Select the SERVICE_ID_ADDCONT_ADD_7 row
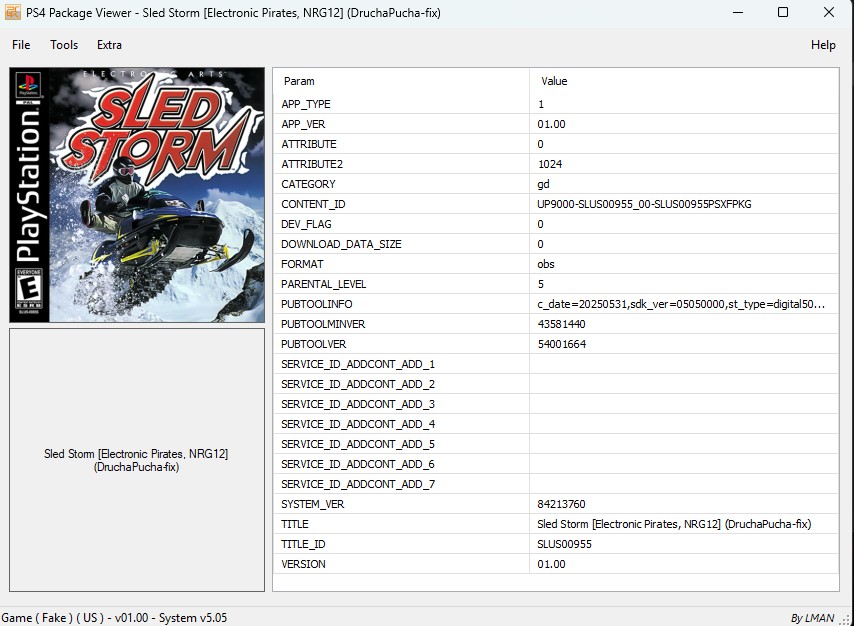The image size is (854, 626). coord(556,484)
